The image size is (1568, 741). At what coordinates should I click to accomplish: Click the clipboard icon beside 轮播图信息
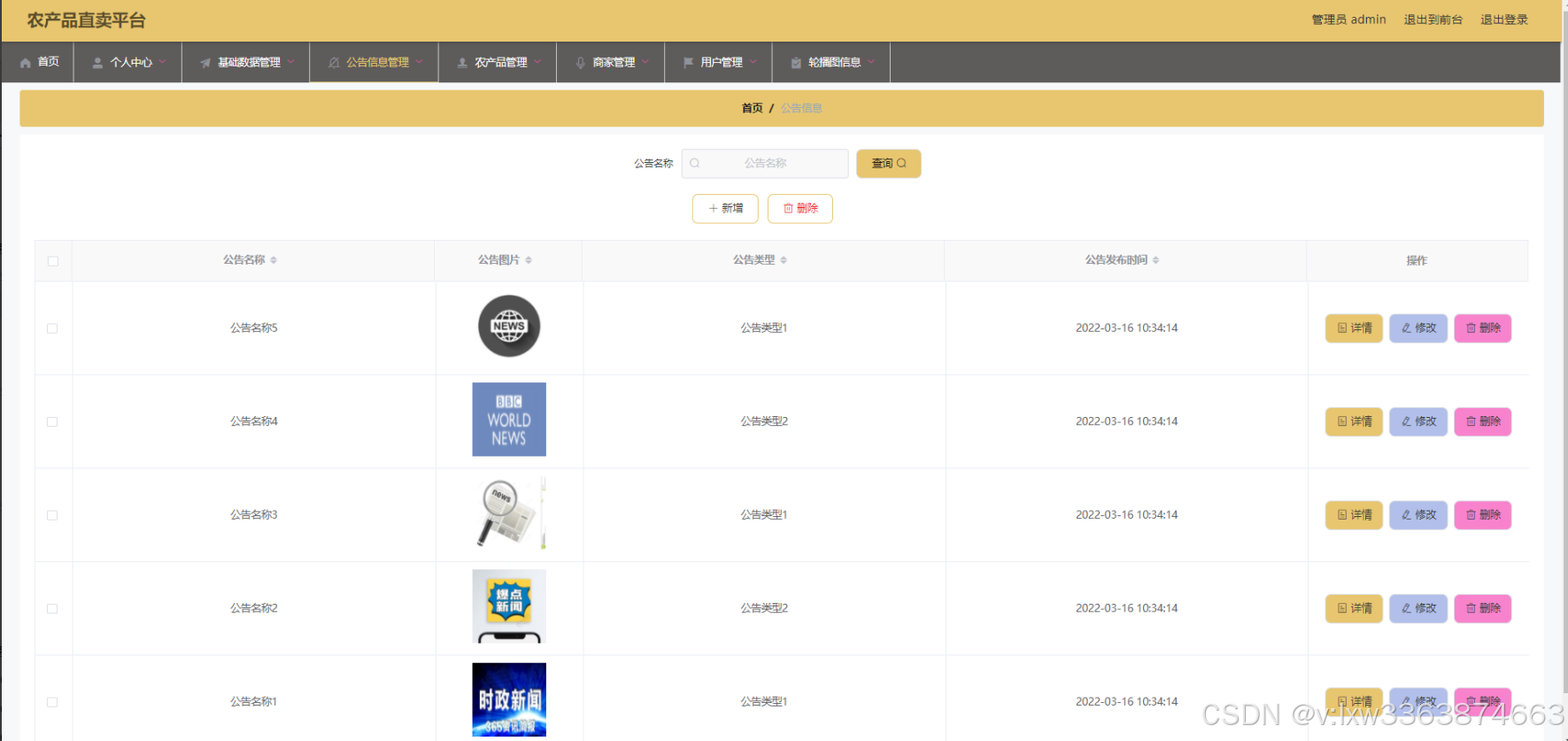tap(796, 63)
